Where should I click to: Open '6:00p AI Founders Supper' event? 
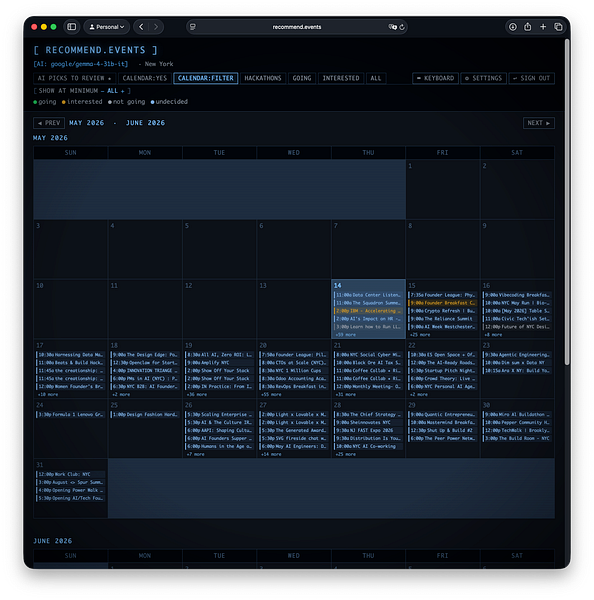219,439
